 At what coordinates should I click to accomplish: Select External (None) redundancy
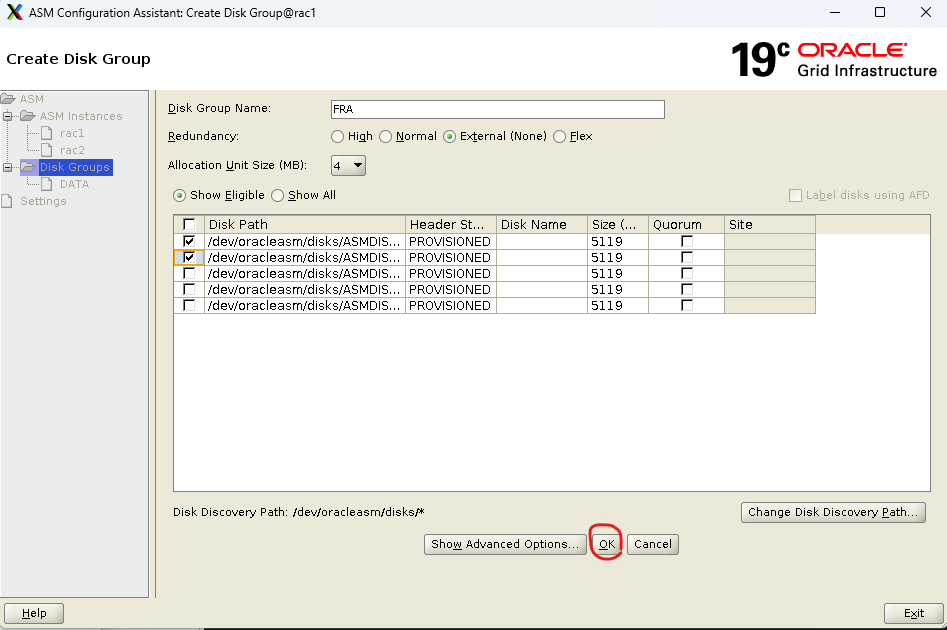tap(449, 137)
